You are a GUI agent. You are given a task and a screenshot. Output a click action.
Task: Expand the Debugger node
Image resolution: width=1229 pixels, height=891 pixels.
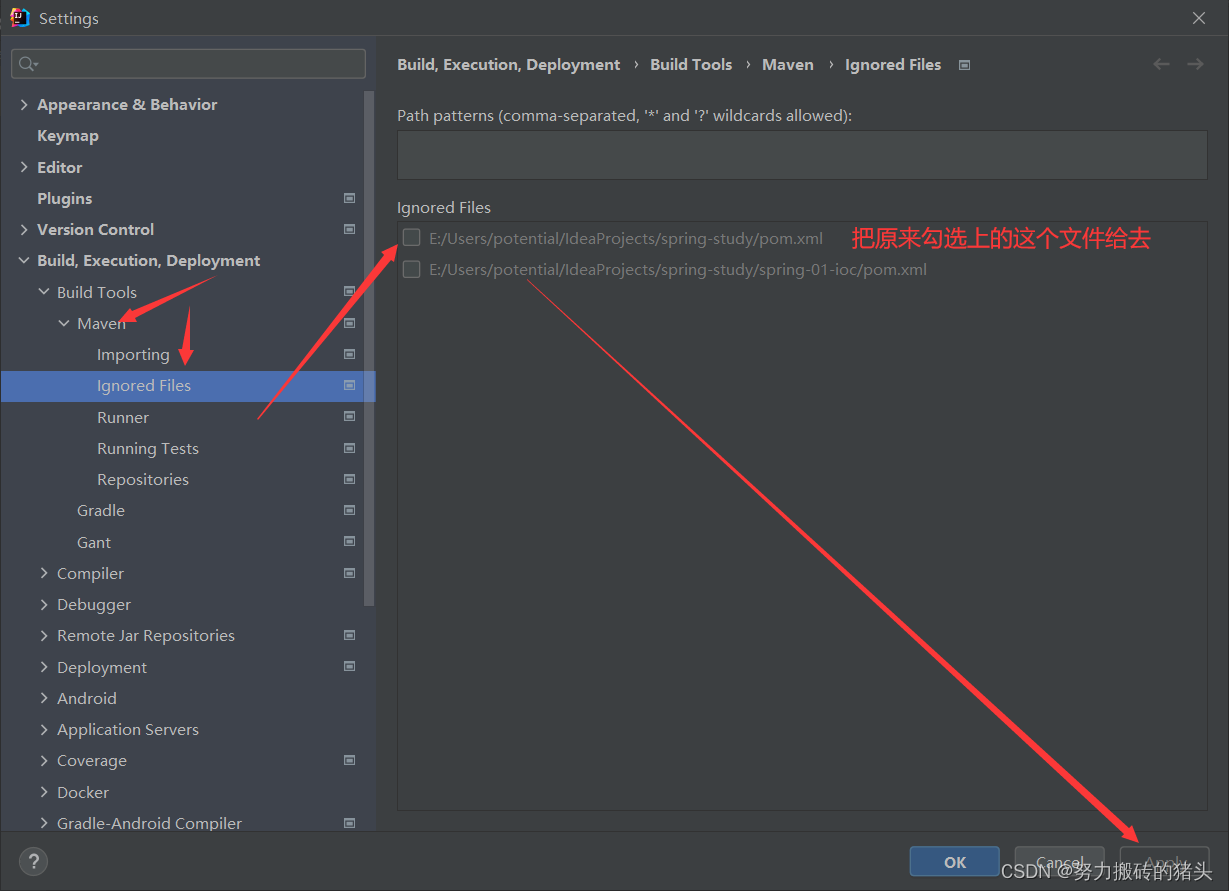click(x=44, y=604)
